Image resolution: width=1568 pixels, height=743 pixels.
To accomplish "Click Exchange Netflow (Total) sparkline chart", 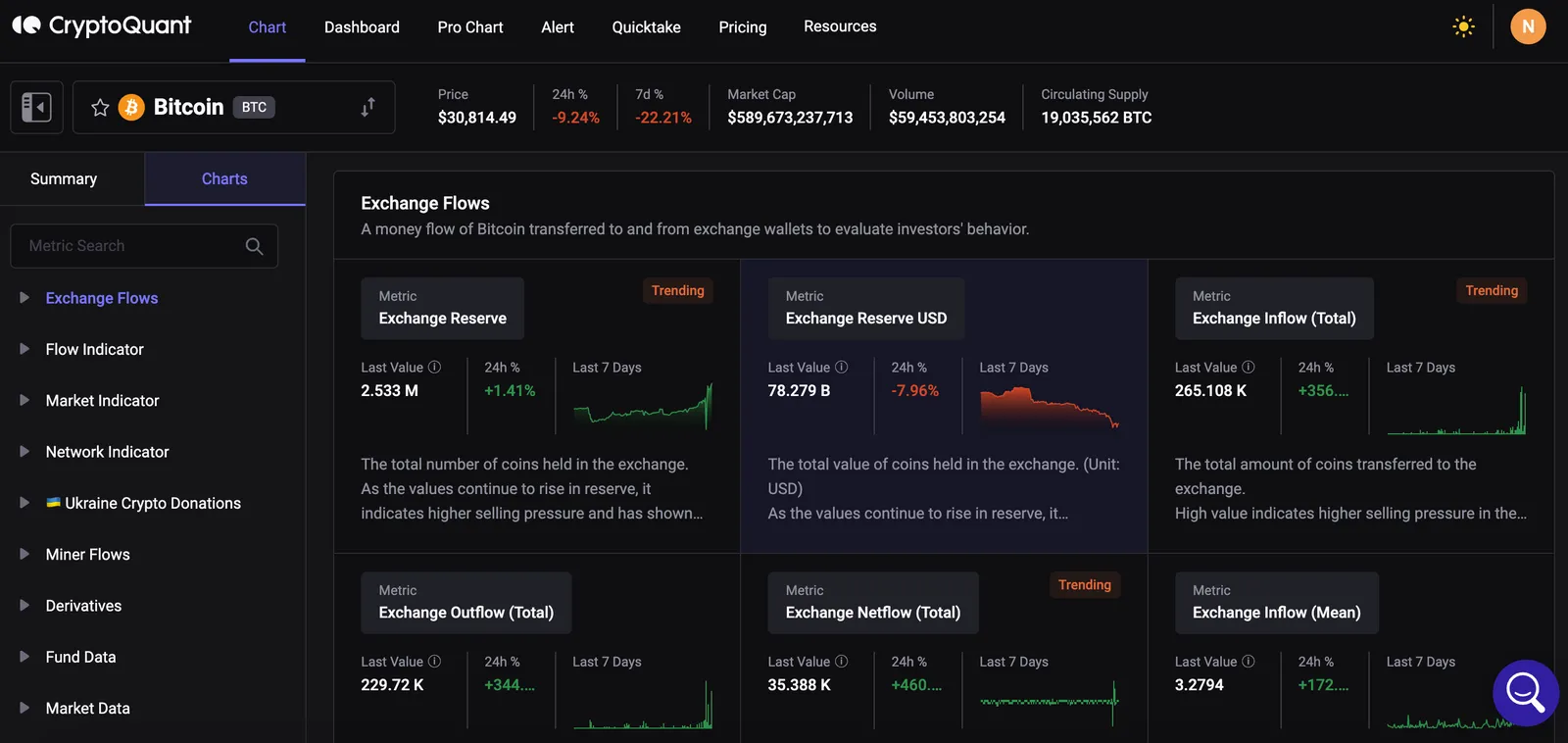I will coord(1050,702).
